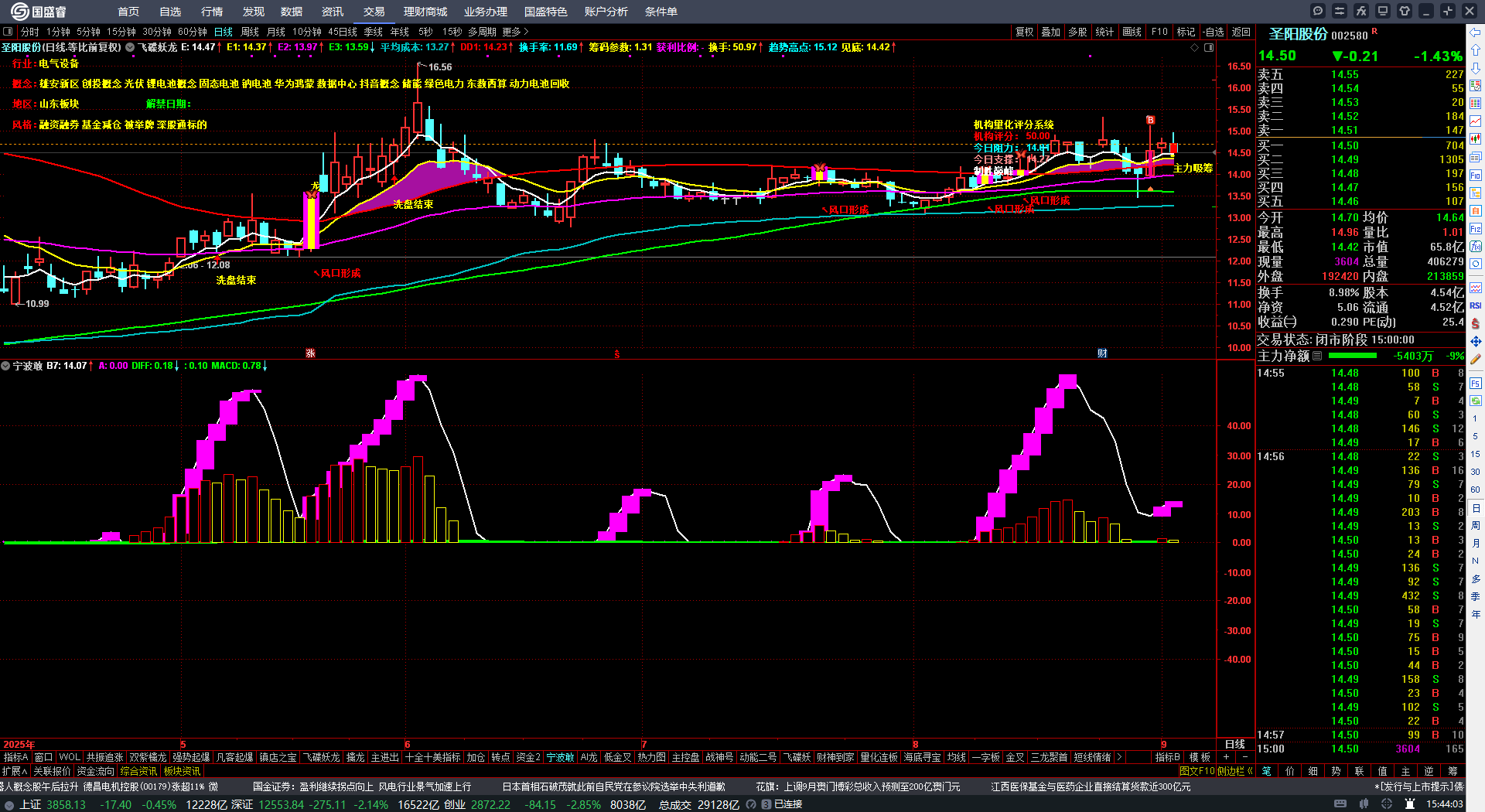This screenshot has height=812, width=1485.
Task: Click the RSI indicator sidebar icon
Action: pyautogui.click(x=1476, y=305)
